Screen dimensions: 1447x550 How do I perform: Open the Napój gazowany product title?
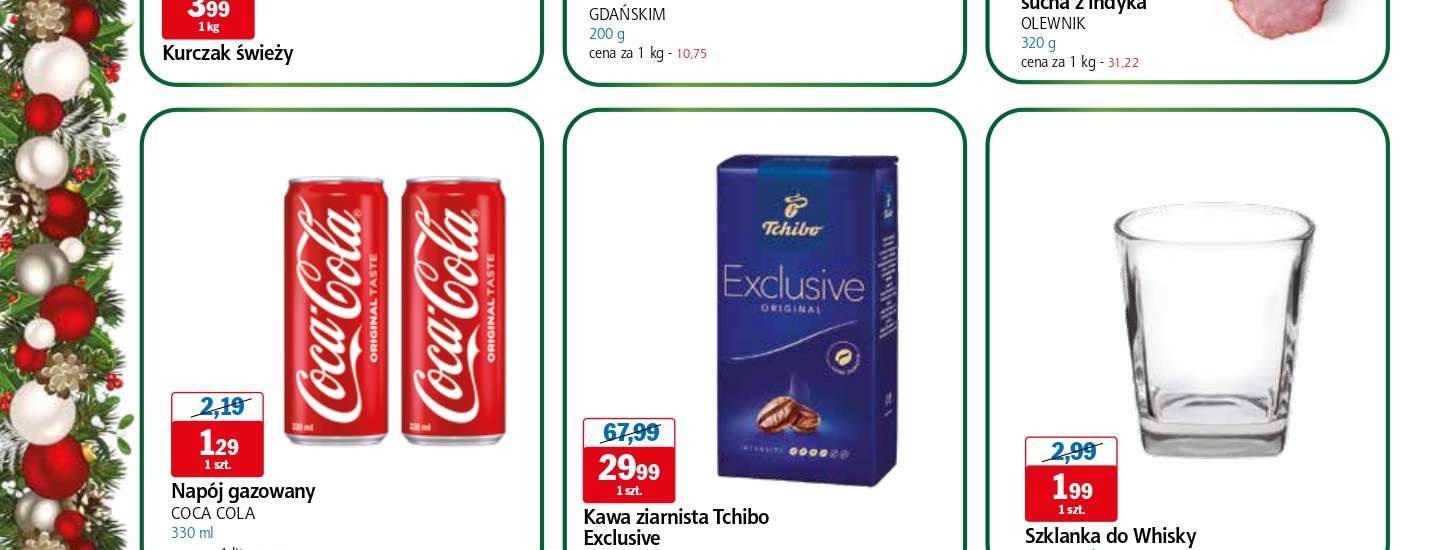(x=243, y=491)
